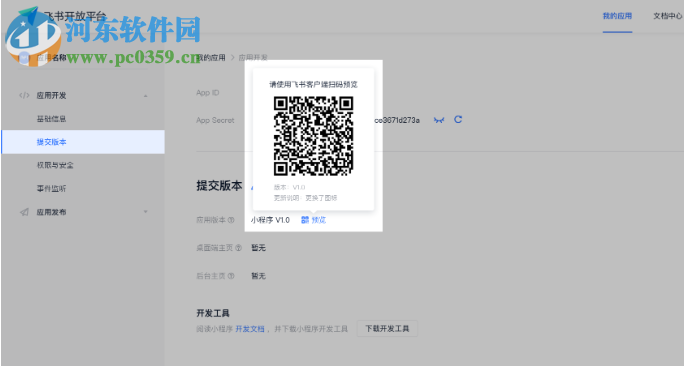
Task: Select 基础信息 in the sidebar
Action: coord(51,119)
